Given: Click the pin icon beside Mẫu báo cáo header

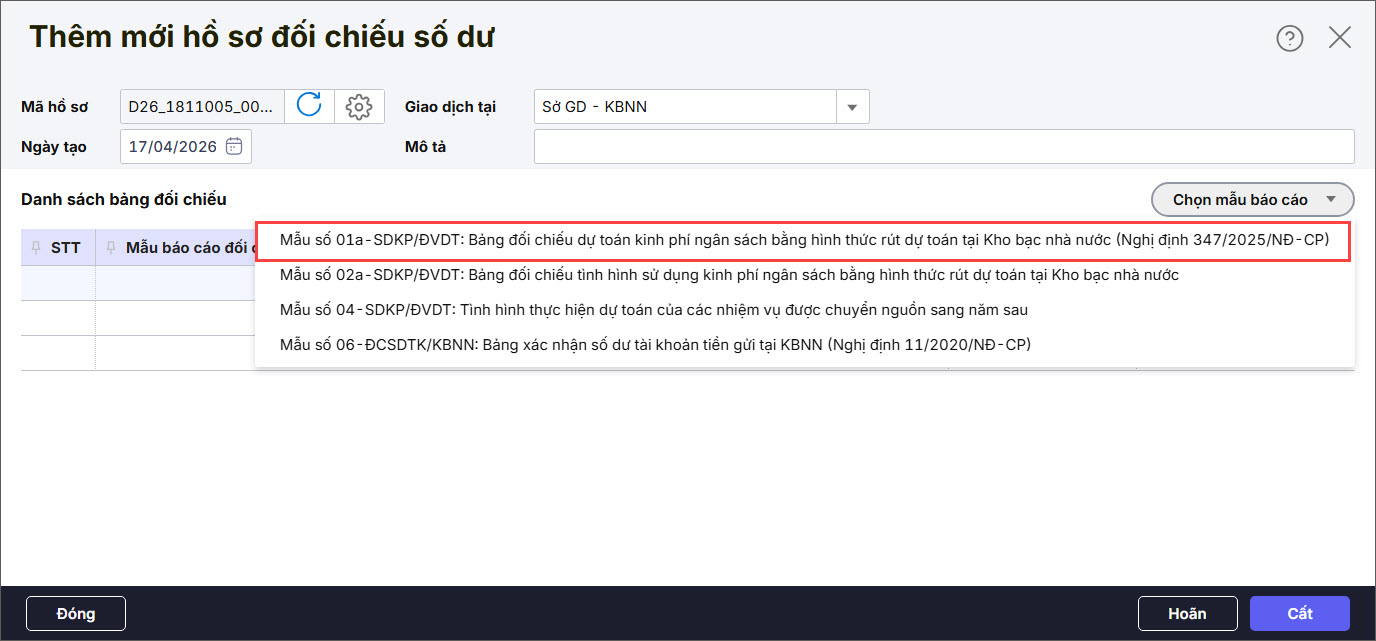Looking at the screenshot, I should 111,248.
